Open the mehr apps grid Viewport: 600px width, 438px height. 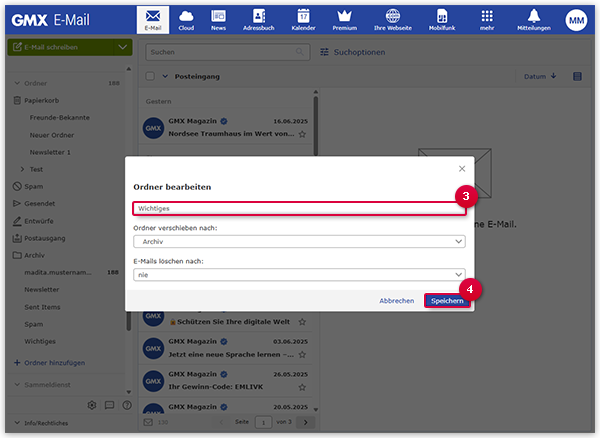487,20
